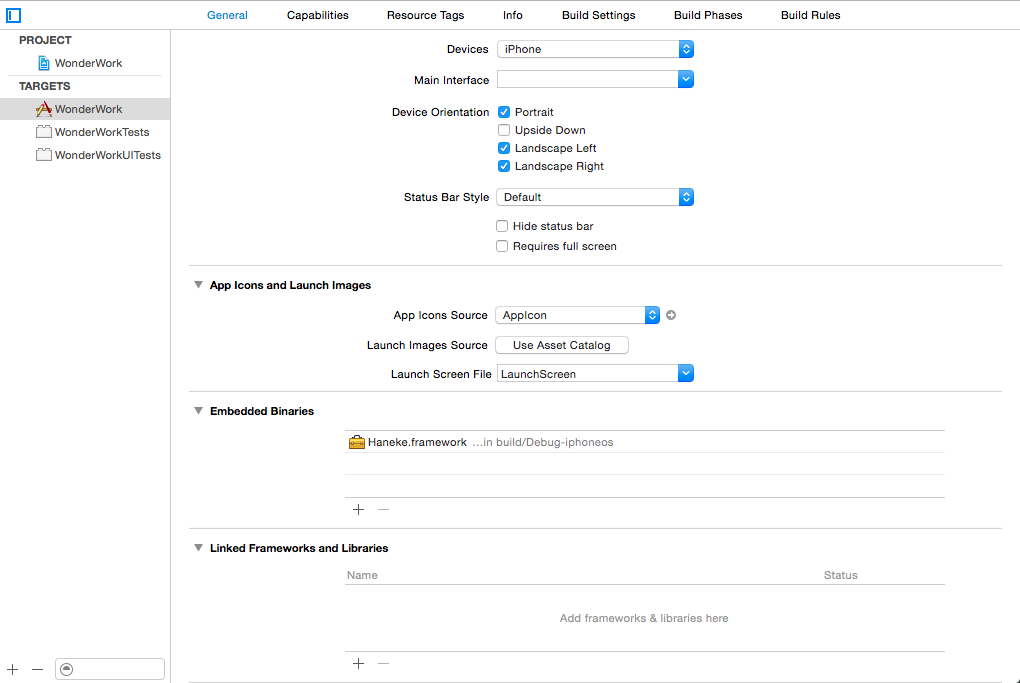Click the target filter field
The height and width of the screenshot is (683, 1020).
tap(110, 669)
